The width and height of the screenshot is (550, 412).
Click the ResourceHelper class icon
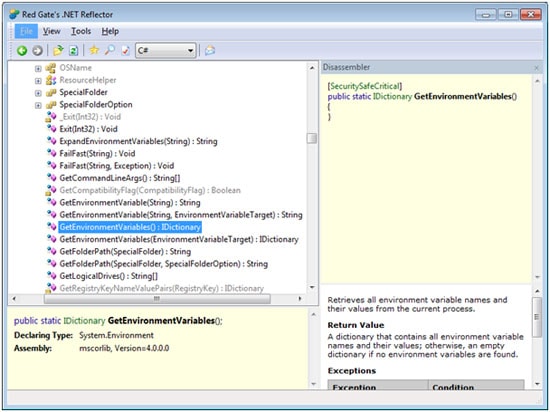point(51,80)
